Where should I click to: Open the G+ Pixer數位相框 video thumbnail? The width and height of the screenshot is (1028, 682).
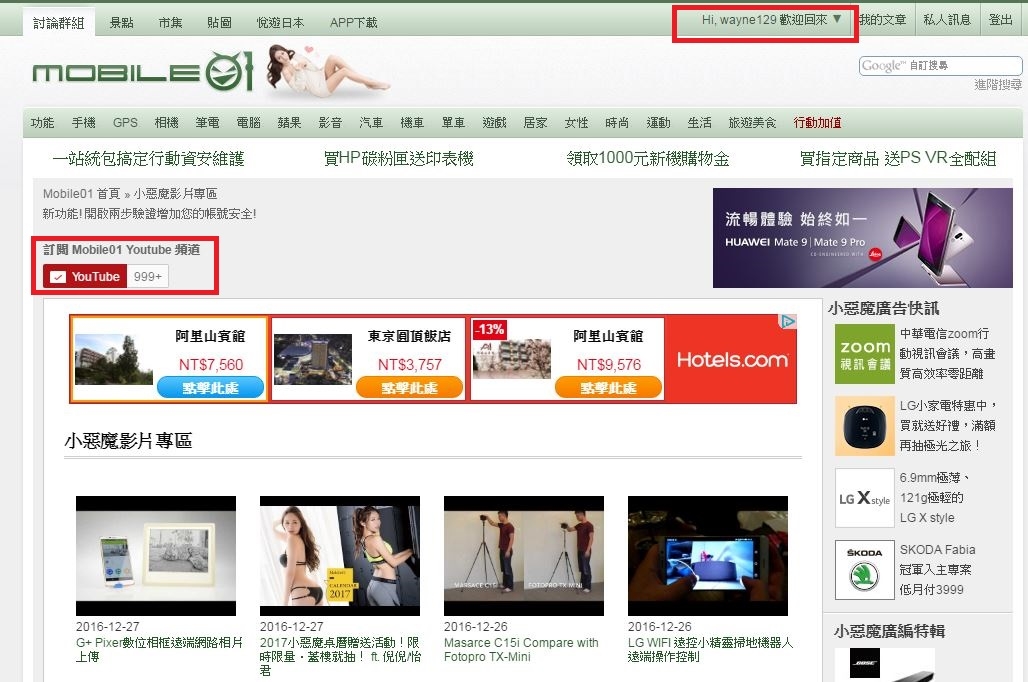(156, 556)
